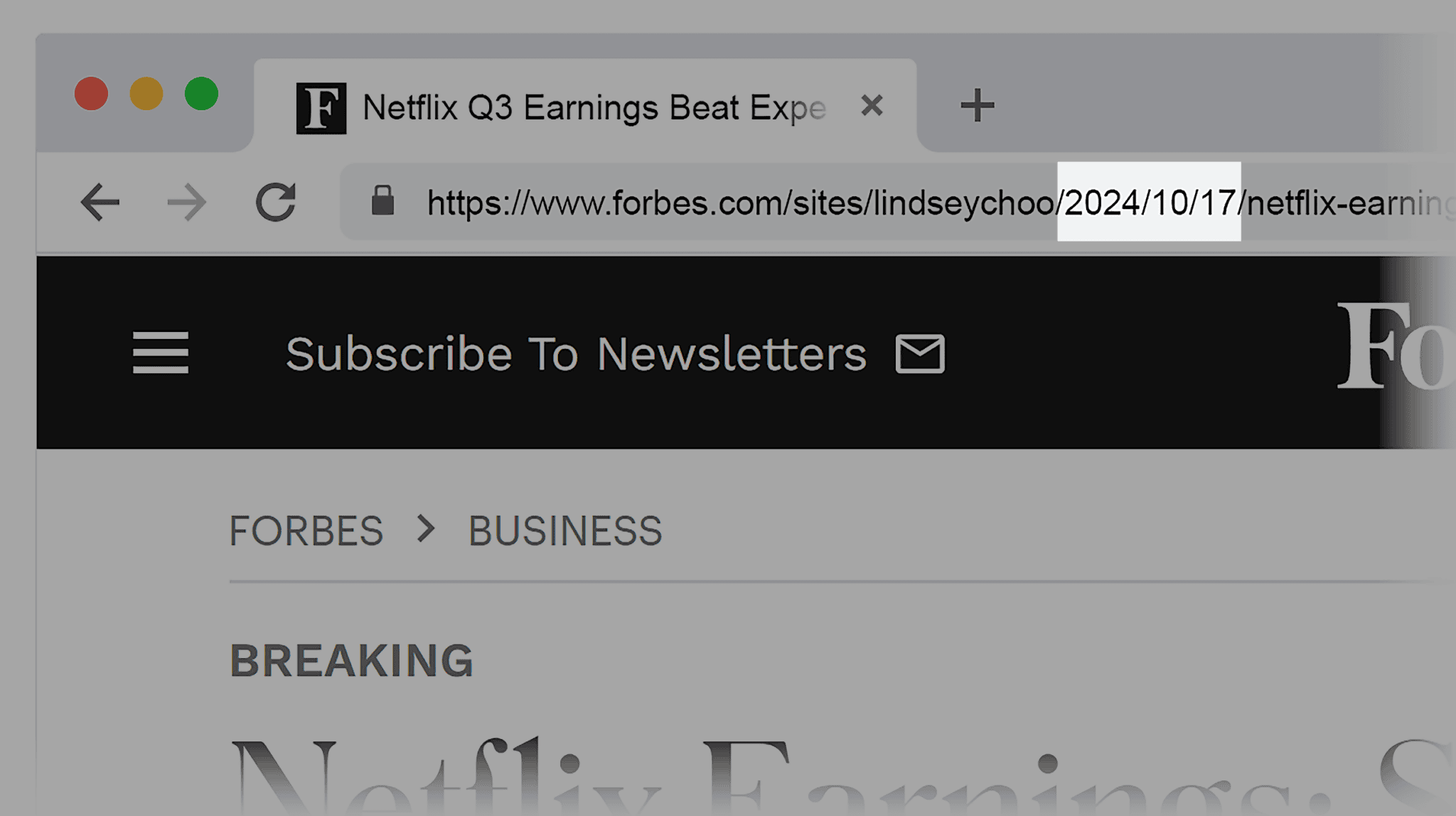Click the green maximize window button
The width and height of the screenshot is (1456, 816).
click(x=201, y=94)
